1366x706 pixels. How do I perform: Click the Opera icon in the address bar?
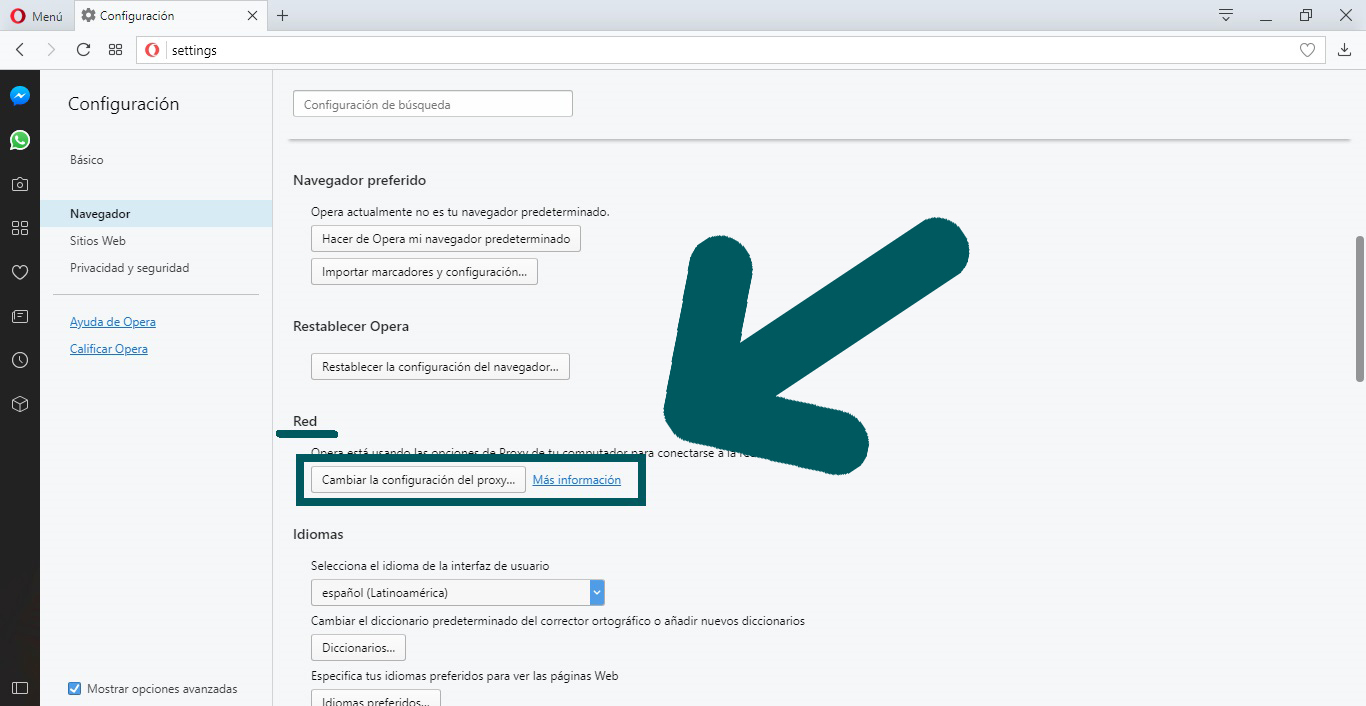(x=152, y=50)
